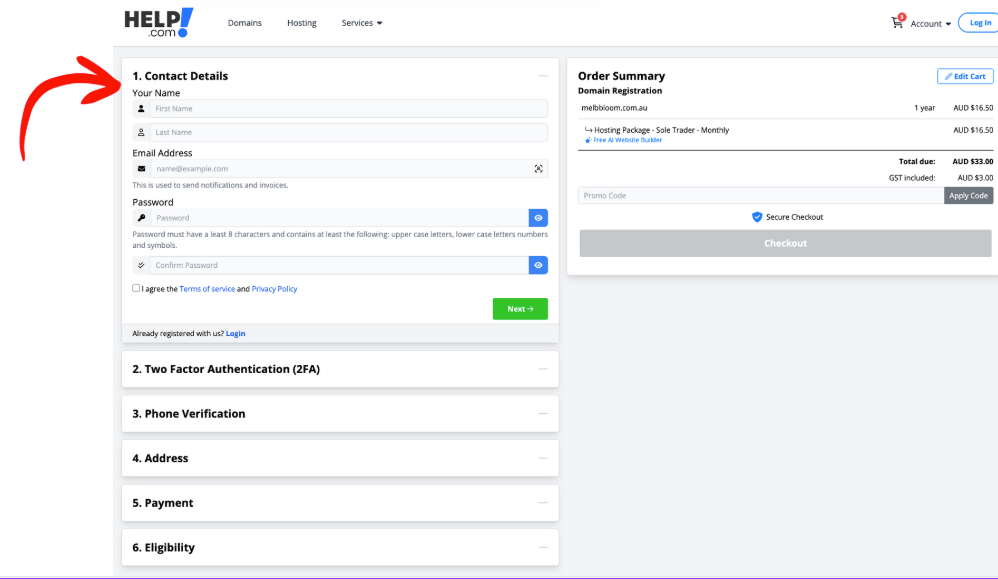Click the Promo Code input field
The height and width of the screenshot is (579, 998).
(760, 196)
